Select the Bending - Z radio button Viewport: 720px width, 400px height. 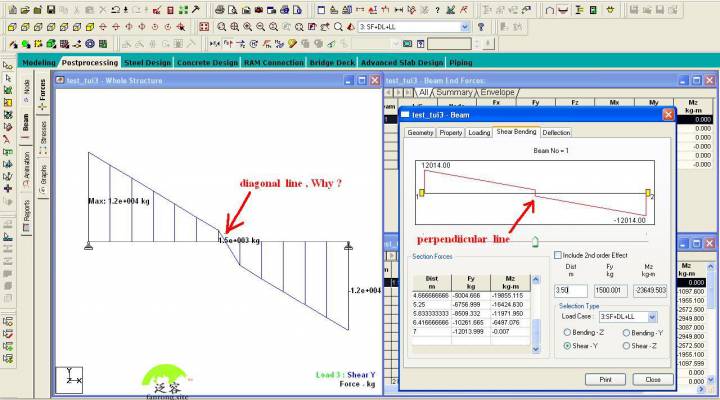566,333
